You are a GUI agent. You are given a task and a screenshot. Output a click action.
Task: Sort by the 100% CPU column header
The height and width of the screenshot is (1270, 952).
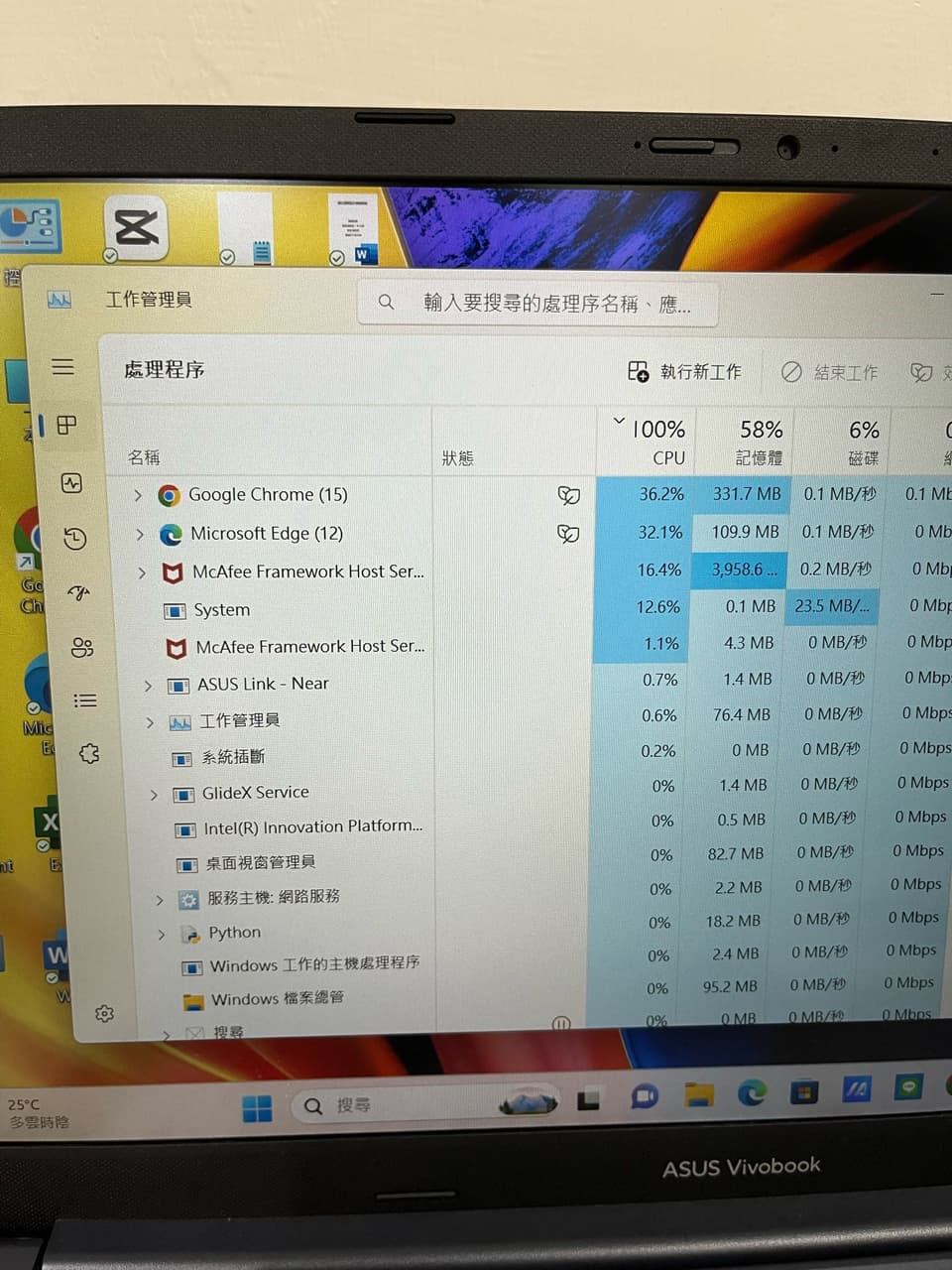click(649, 442)
